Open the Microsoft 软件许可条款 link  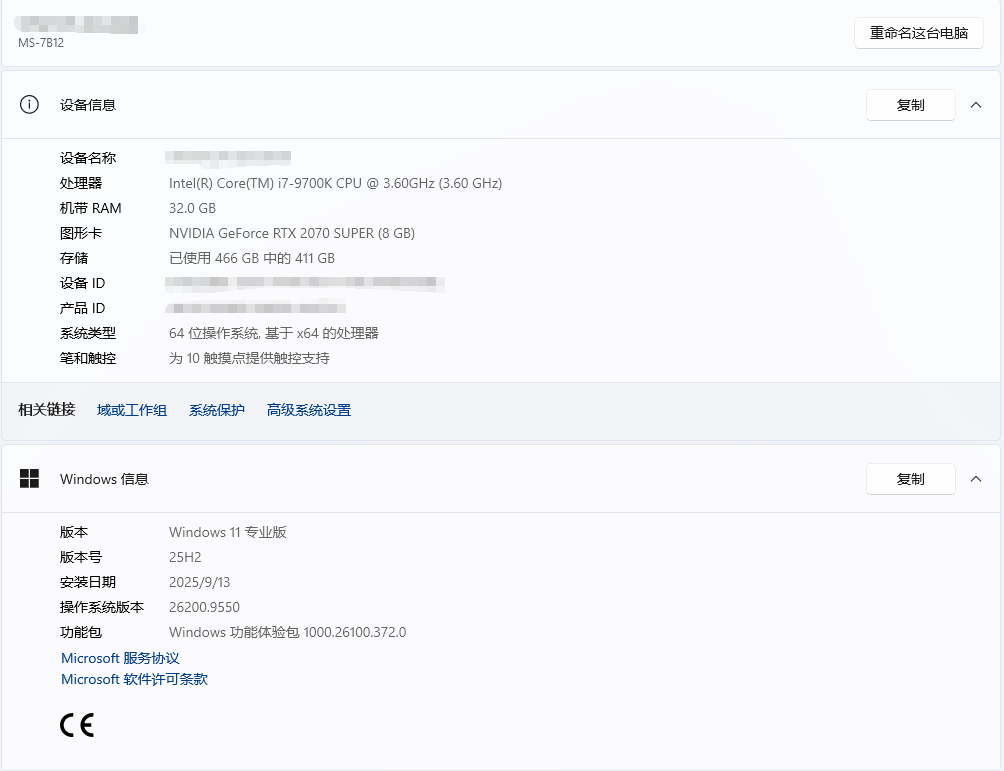(134, 679)
